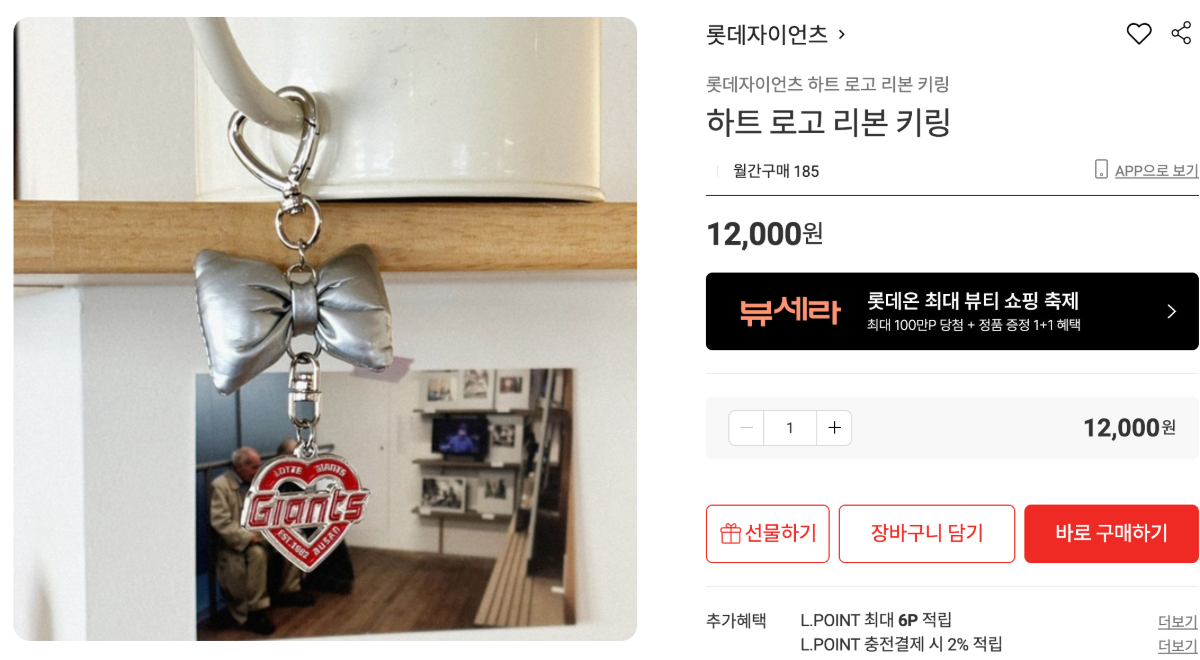Click the quantity input field showing 1

tap(790, 428)
